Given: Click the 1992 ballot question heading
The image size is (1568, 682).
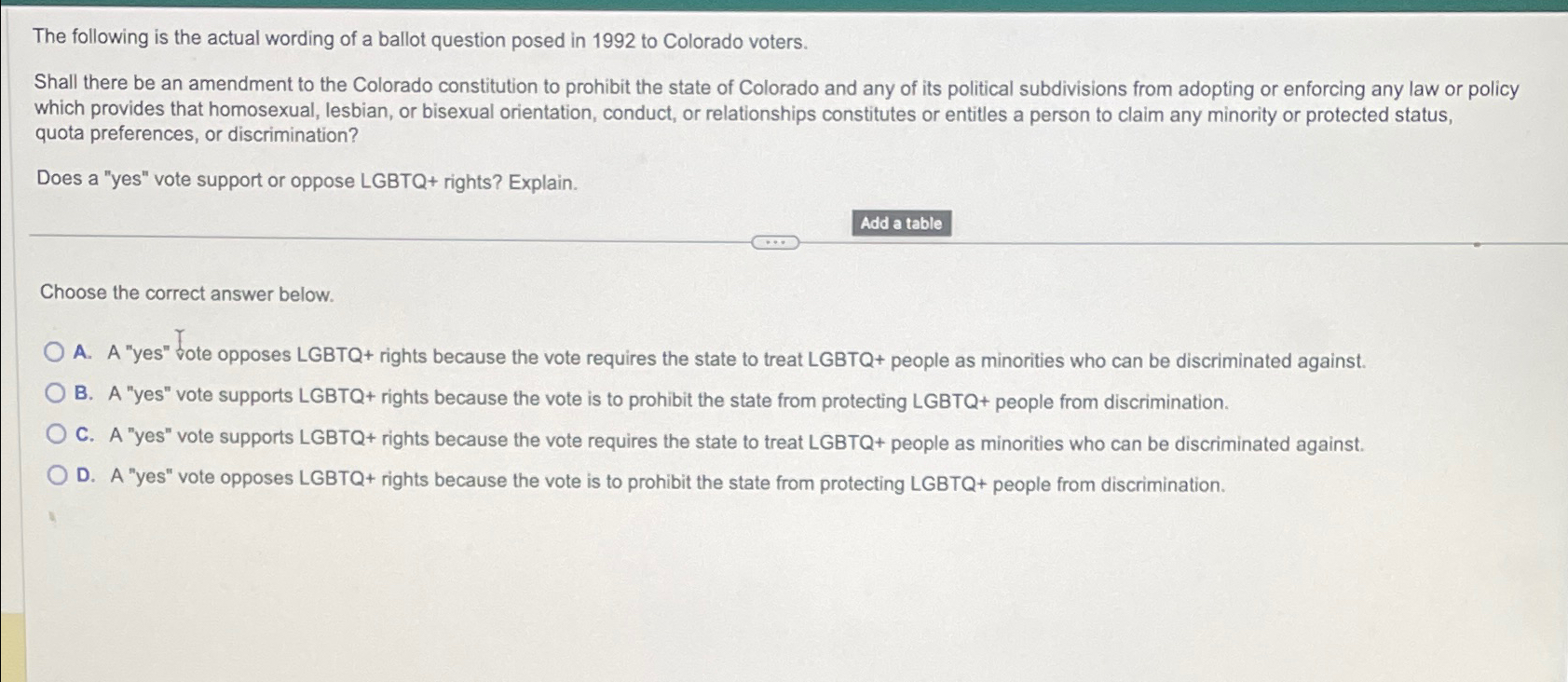Looking at the screenshot, I should (x=419, y=40).
